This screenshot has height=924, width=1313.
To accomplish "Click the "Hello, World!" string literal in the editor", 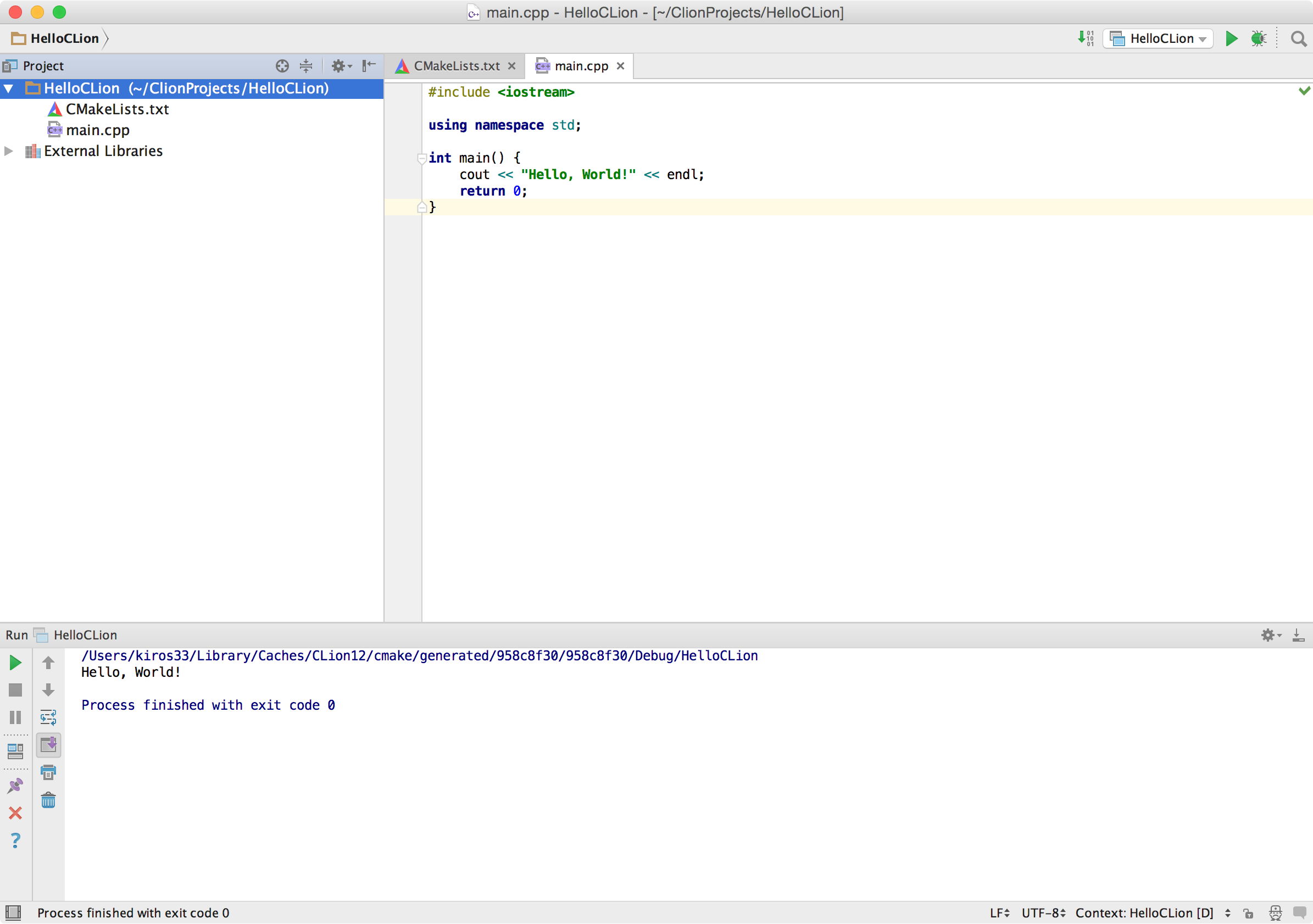I will pyautogui.click(x=578, y=175).
